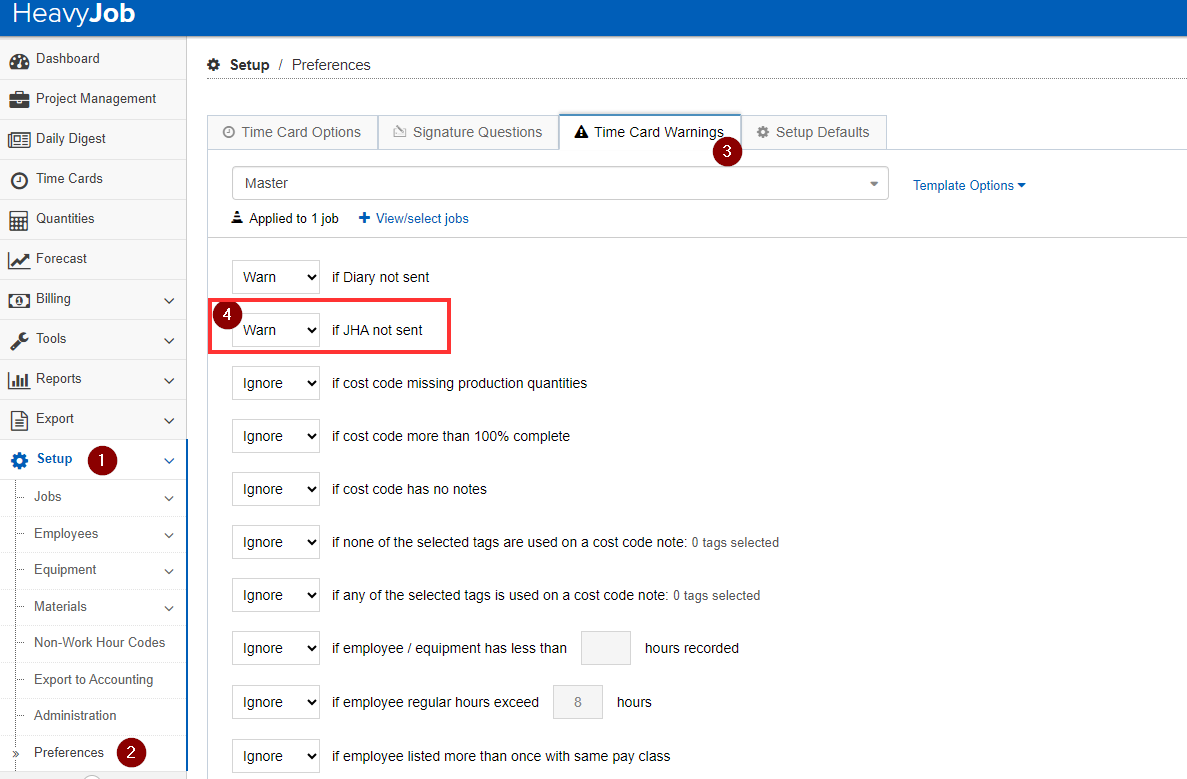The height and width of the screenshot is (779, 1187).
Task: Open the Setup Defaults tab
Action: [814, 132]
